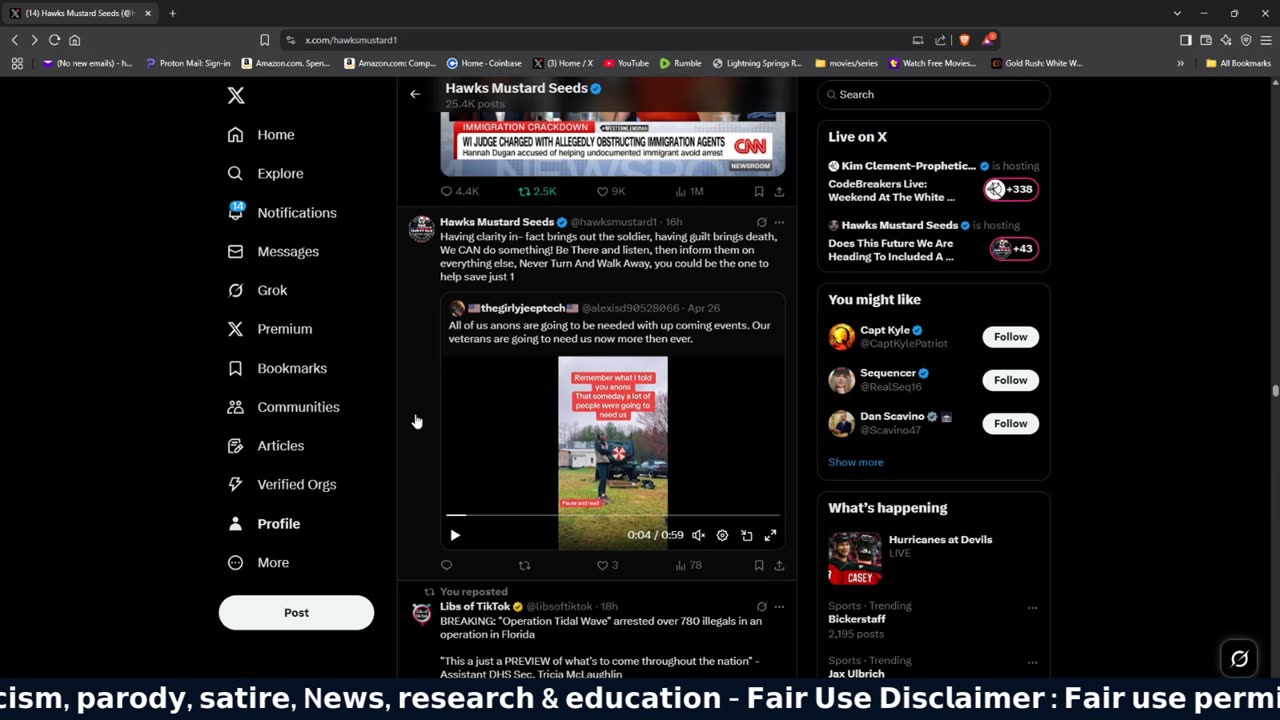
Task: Go to Home in the sidebar
Action: click(x=261, y=135)
